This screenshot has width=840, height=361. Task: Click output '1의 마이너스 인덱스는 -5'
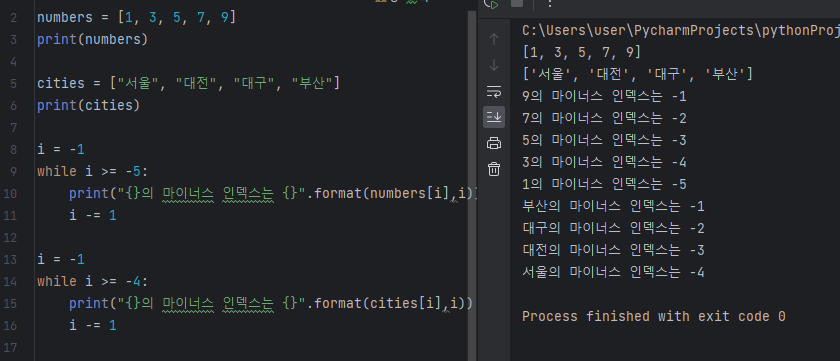click(x=604, y=184)
